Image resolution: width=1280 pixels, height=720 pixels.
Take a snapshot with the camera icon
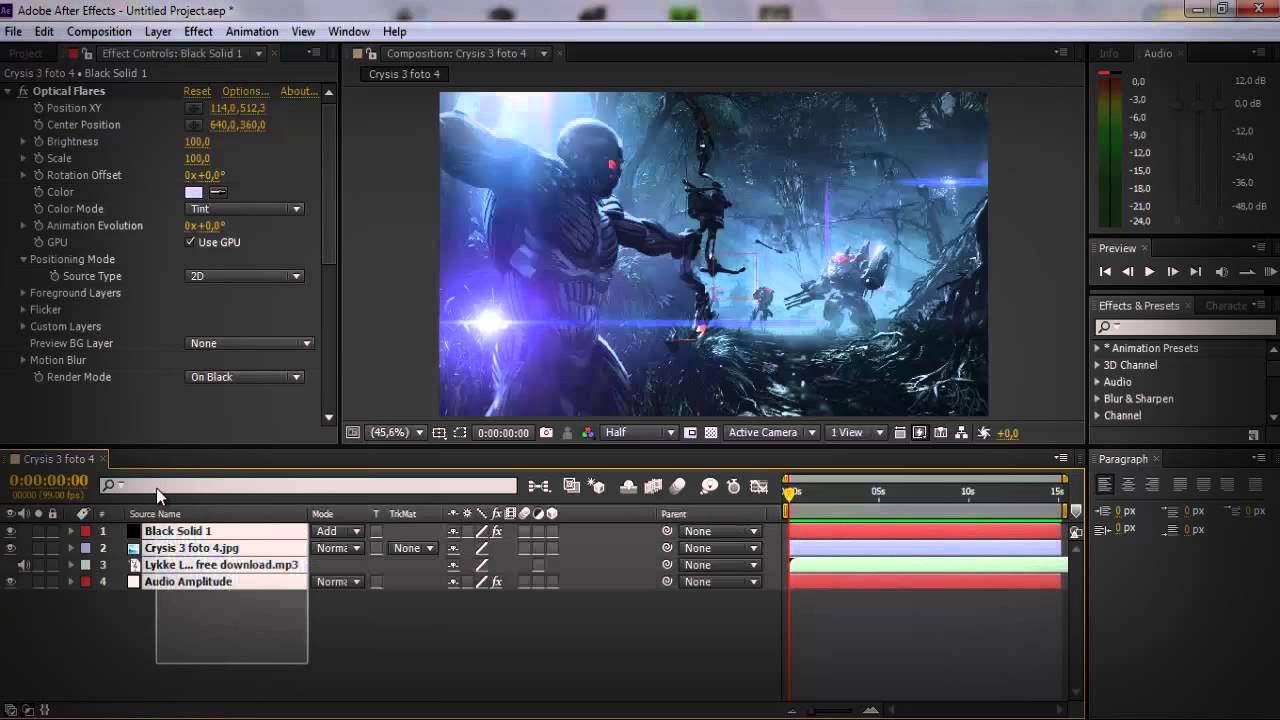546,433
